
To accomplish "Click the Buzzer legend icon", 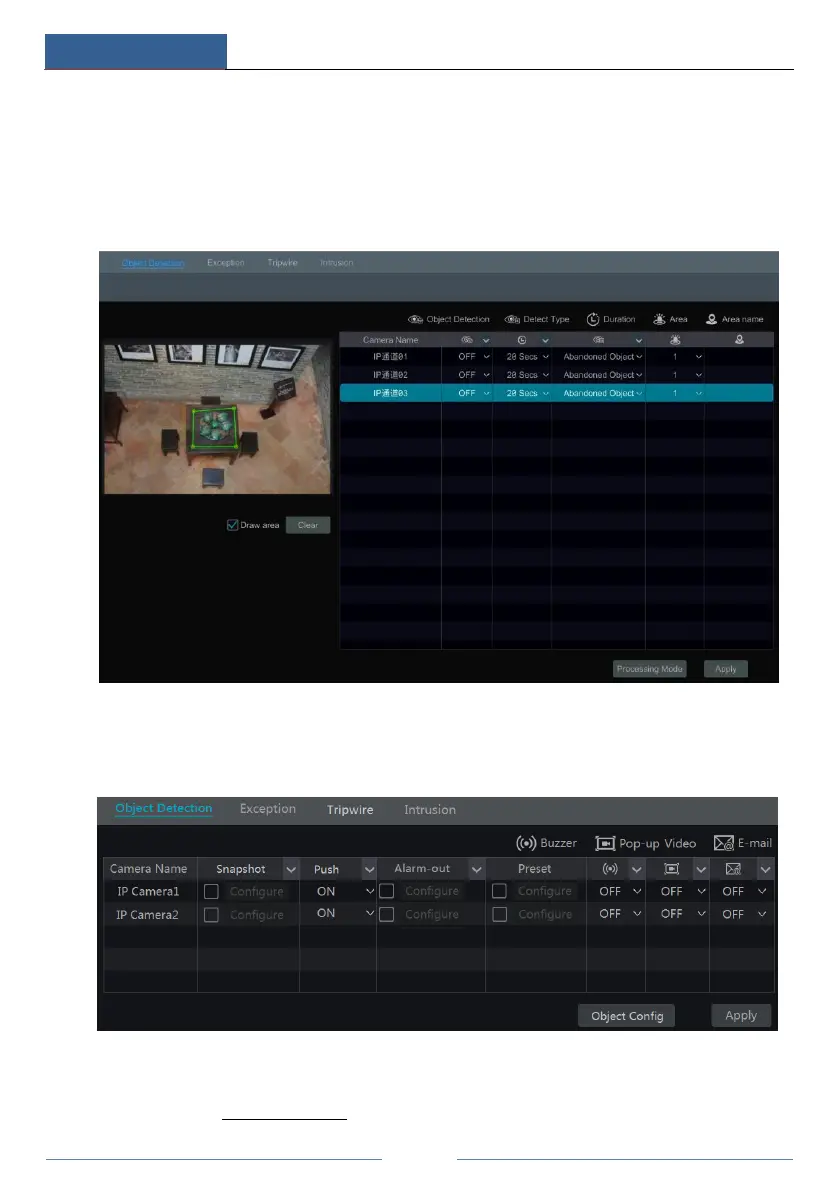I will [x=526, y=843].
